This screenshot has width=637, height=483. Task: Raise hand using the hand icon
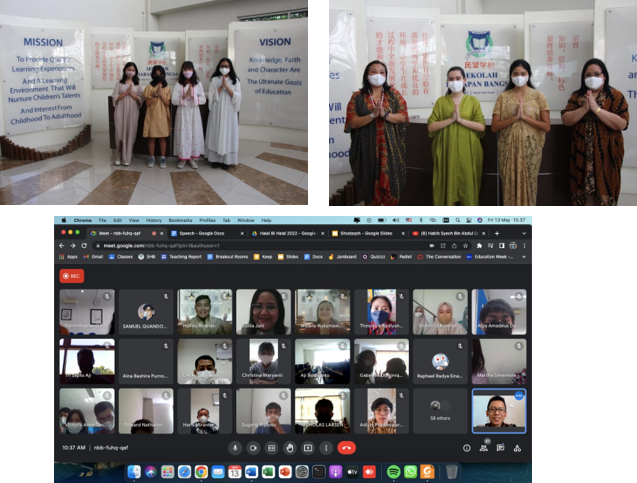[290, 448]
